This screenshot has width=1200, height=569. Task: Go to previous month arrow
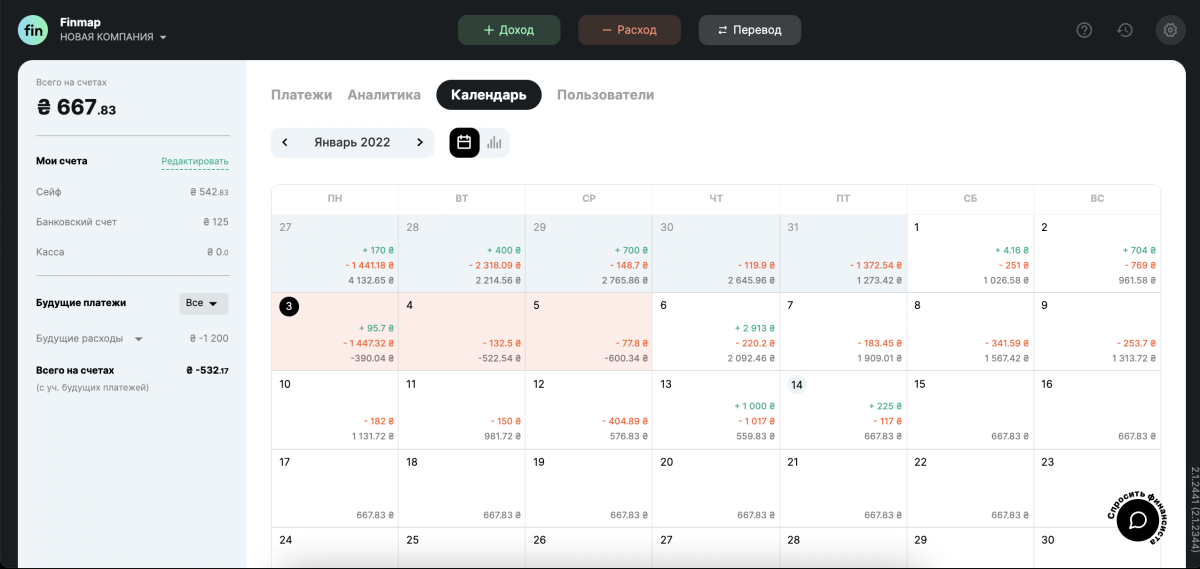tap(285, 143)
